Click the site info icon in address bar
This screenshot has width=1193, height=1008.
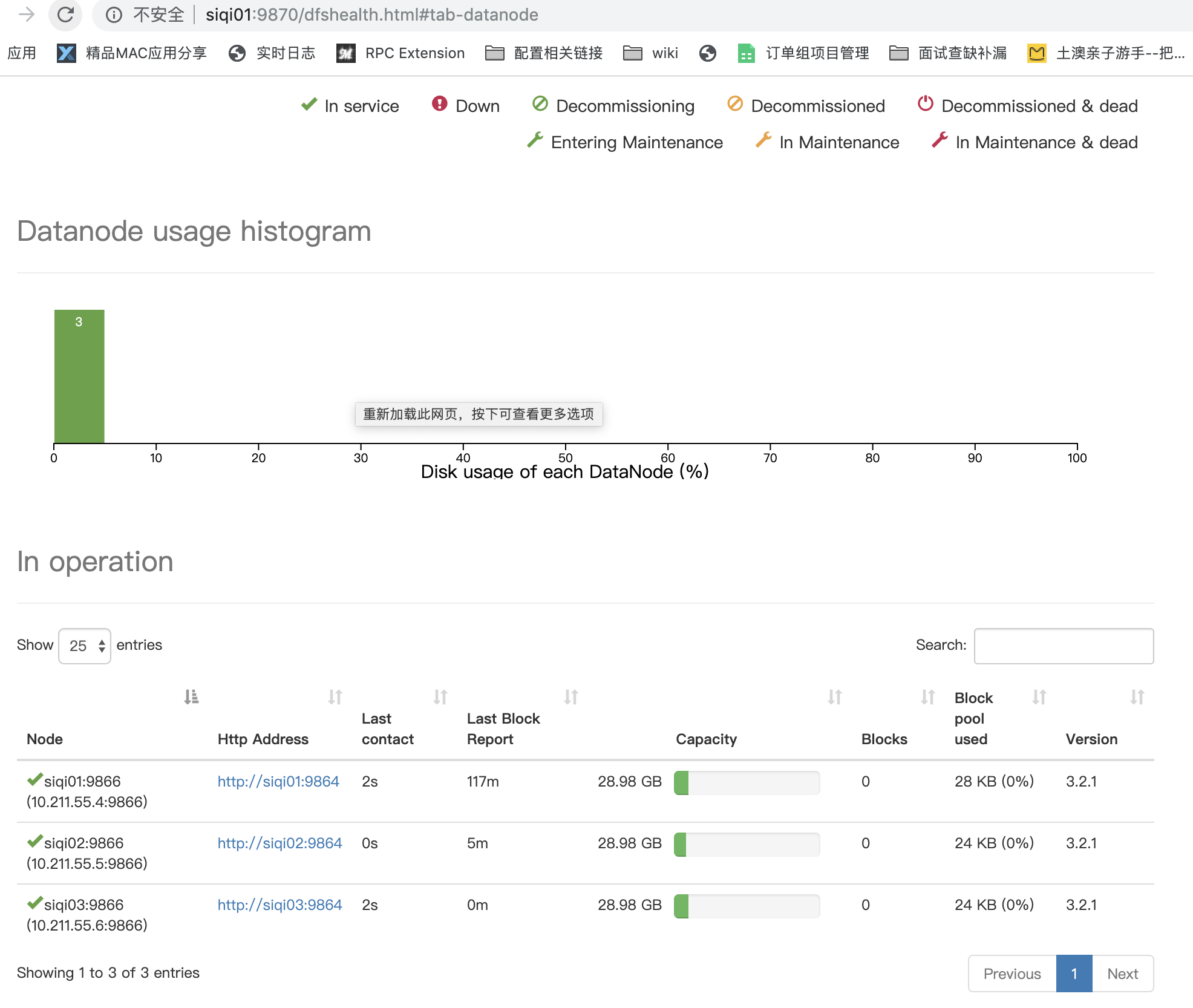pos(114,15)
